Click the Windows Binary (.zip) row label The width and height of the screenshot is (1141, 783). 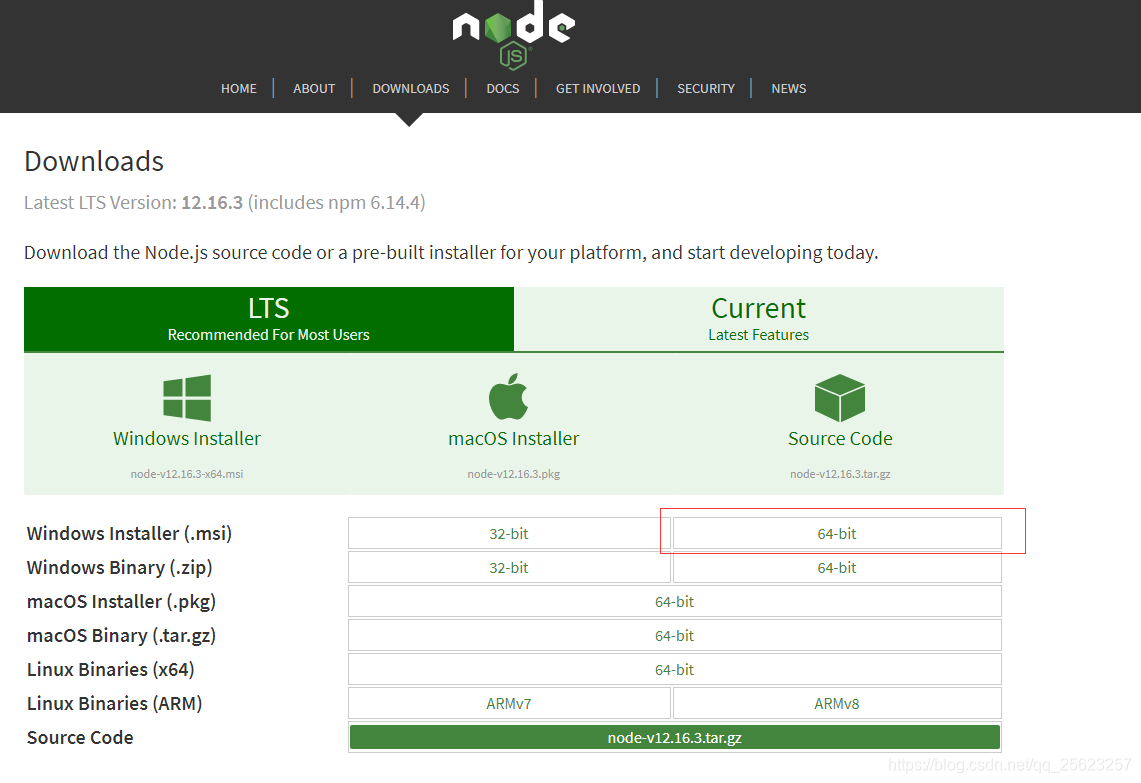point(119,568)
